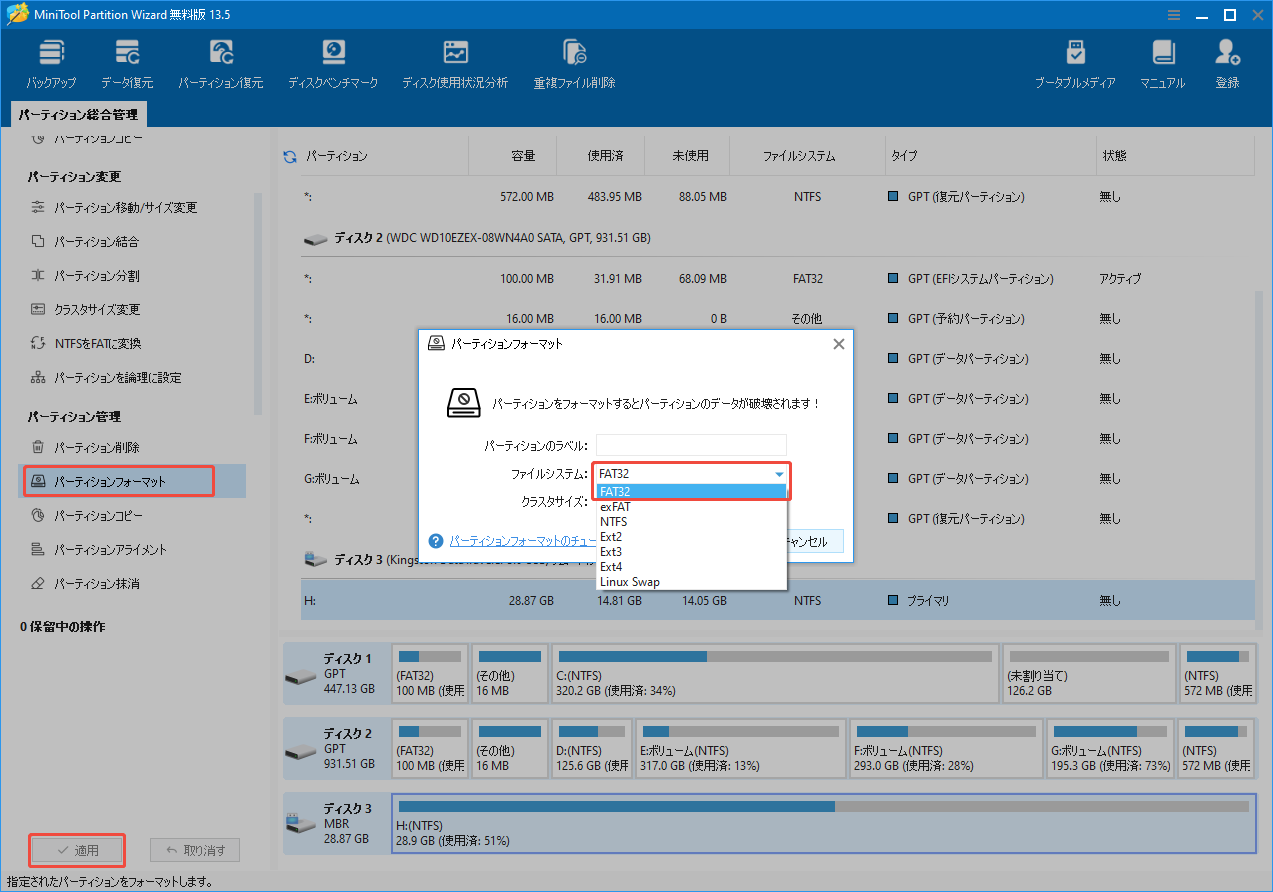Click the partition label input field
Screen dimensions: 1273x892
[690, 444]
